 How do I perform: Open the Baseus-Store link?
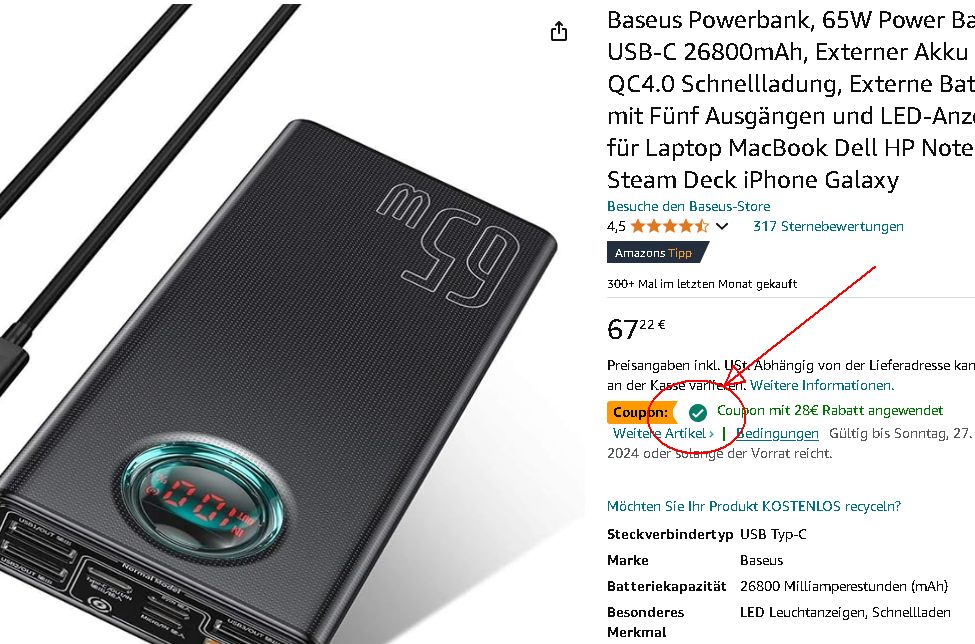coord(688,206)
